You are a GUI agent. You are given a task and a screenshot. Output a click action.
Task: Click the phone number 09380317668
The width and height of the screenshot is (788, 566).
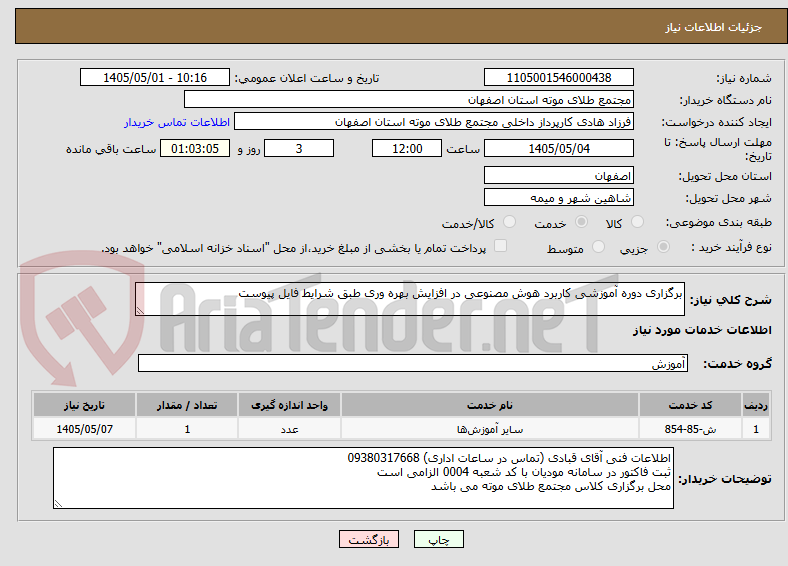(383, 458)
